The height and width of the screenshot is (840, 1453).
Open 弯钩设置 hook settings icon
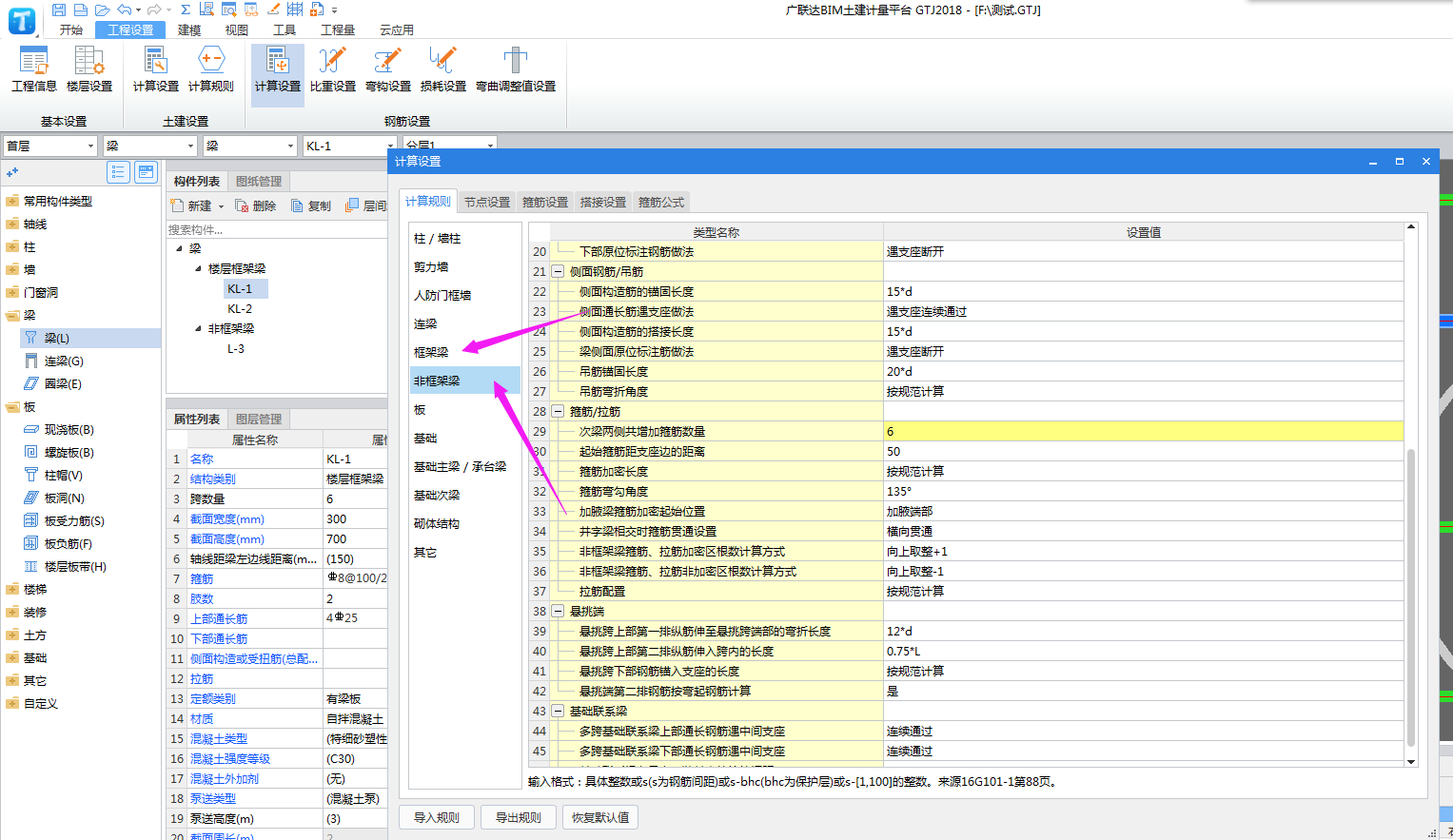(x=388, y=69)
